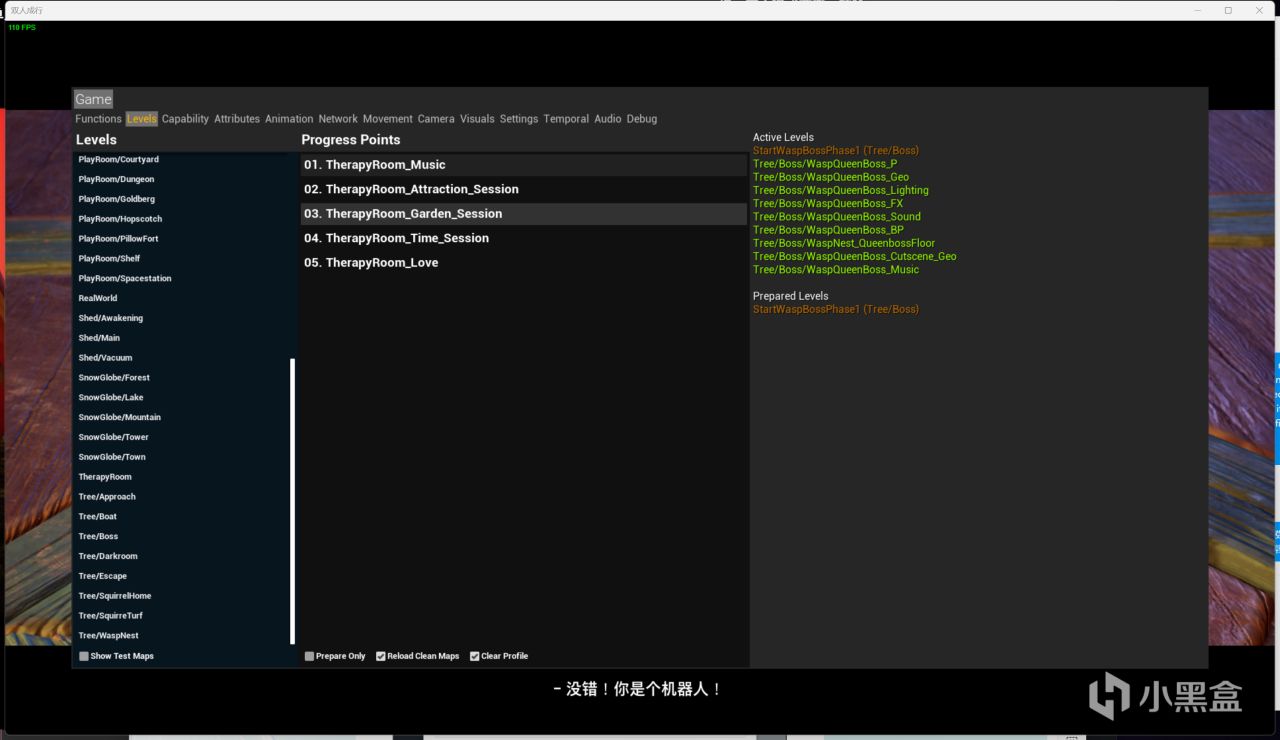1280x740 pixels.
Task: Click Tree/Boss/WaspQueenBoss_Cutscene_Geo entry
Action: tap(855, 256)
